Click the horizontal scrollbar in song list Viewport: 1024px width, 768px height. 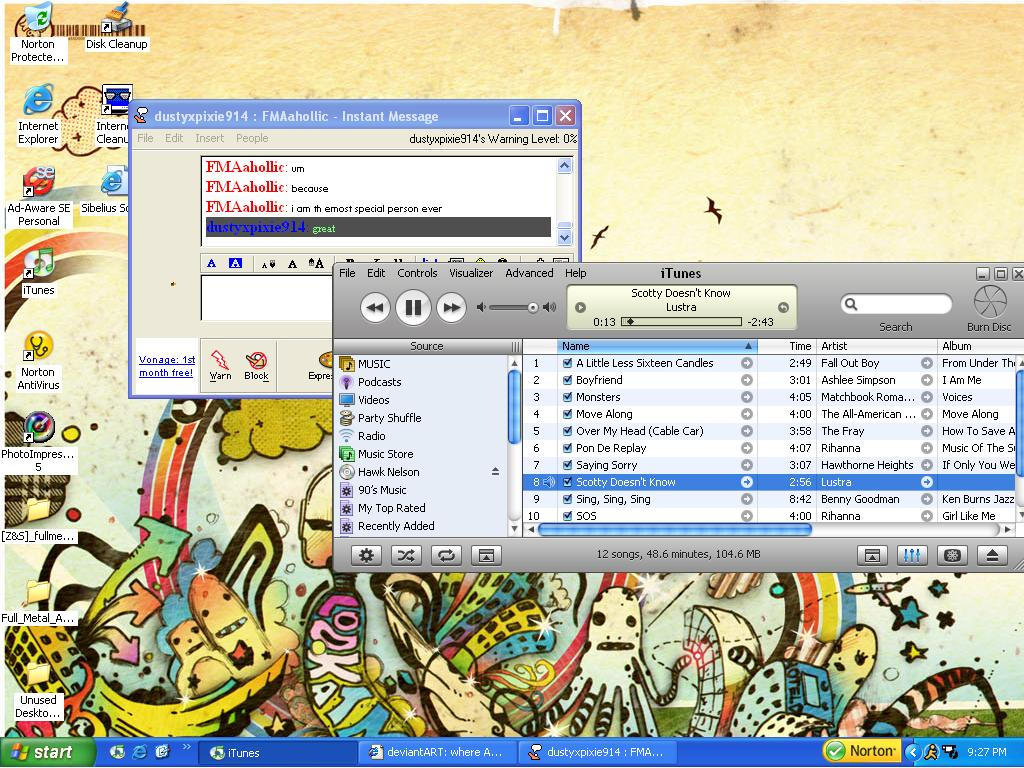(x=674, y=529)
